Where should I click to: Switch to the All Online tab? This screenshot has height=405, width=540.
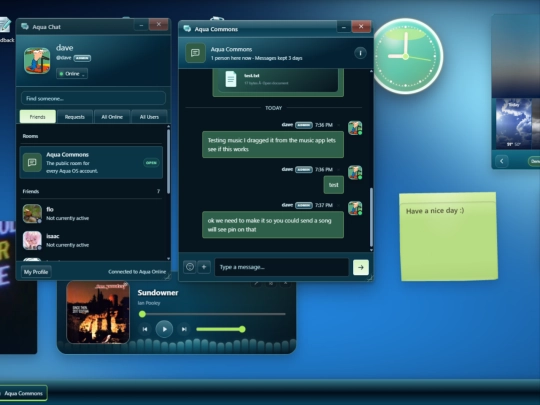pyautogui.click(x=112, y=117)
